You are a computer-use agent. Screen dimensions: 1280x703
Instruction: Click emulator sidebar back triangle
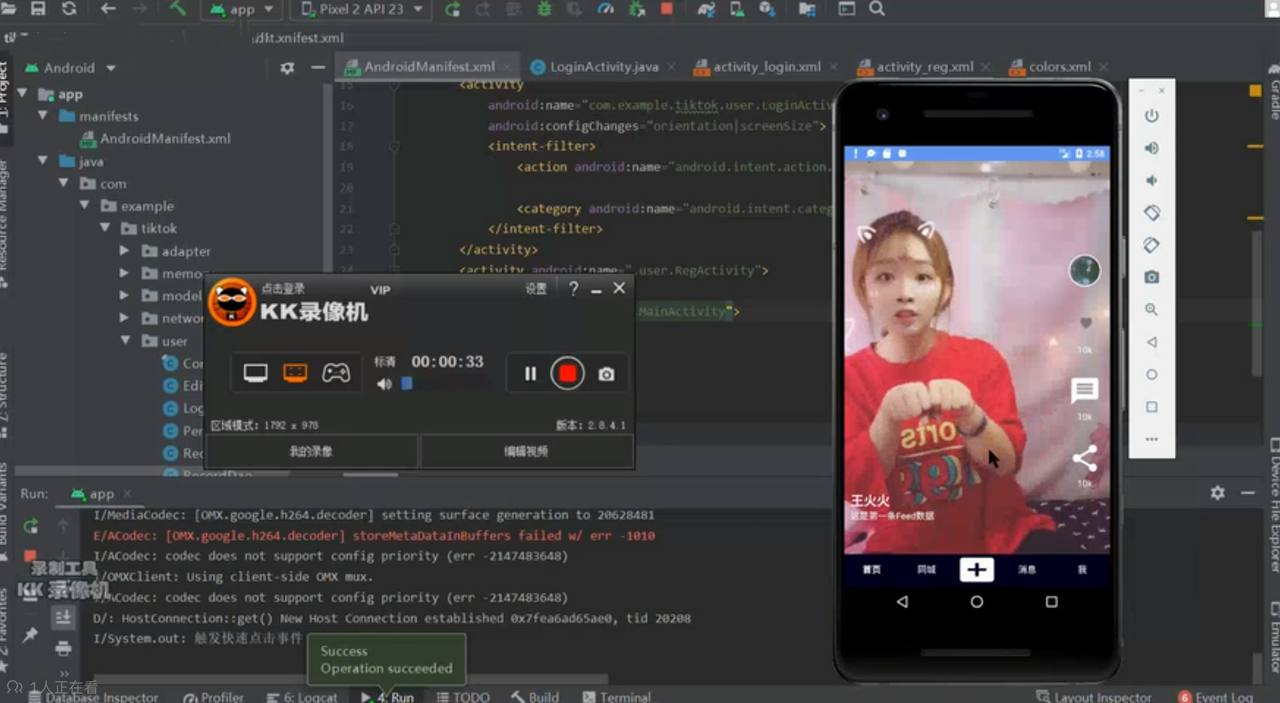(1152, 342)
